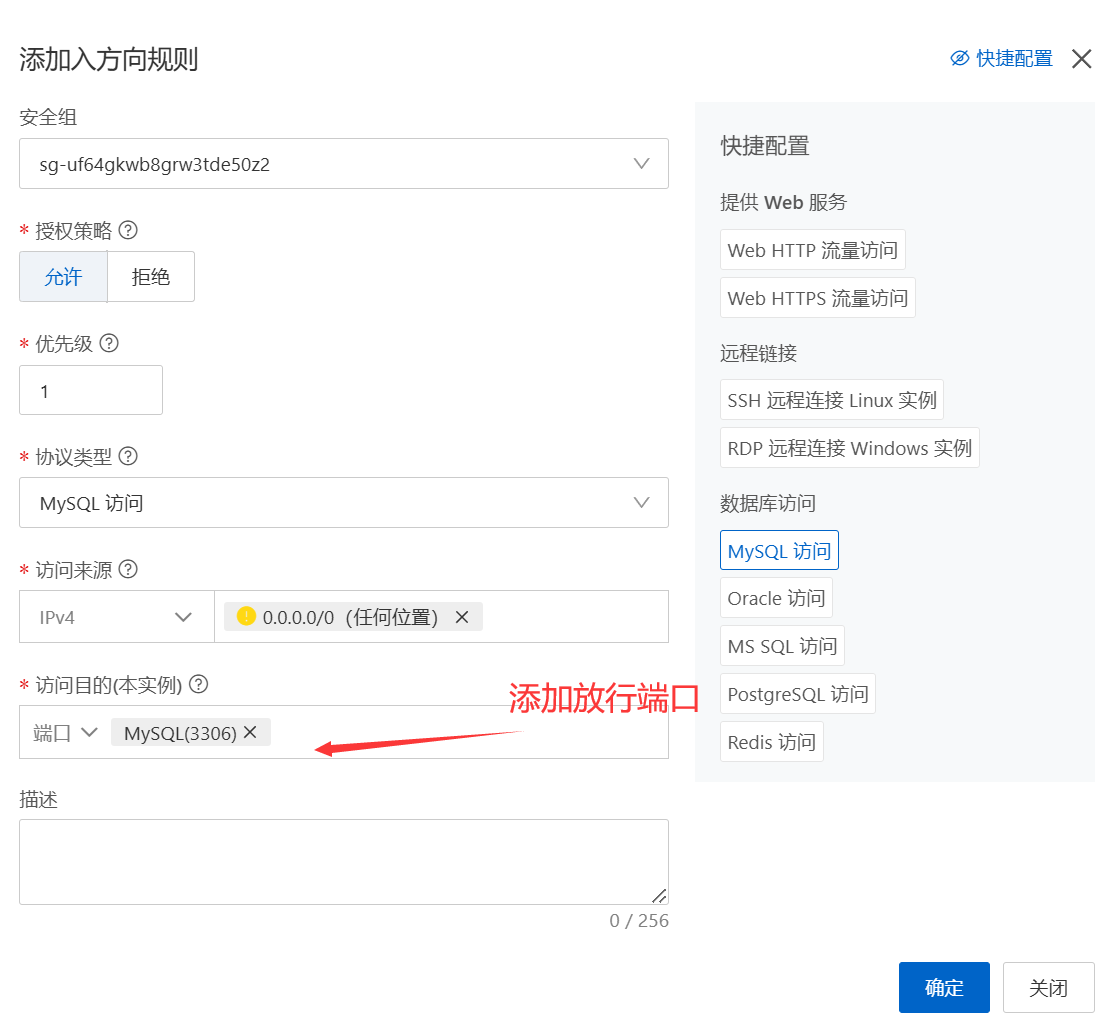
Task: Click the 确定 confirm button
Action: pyautogui.click(x=943, y=988)
